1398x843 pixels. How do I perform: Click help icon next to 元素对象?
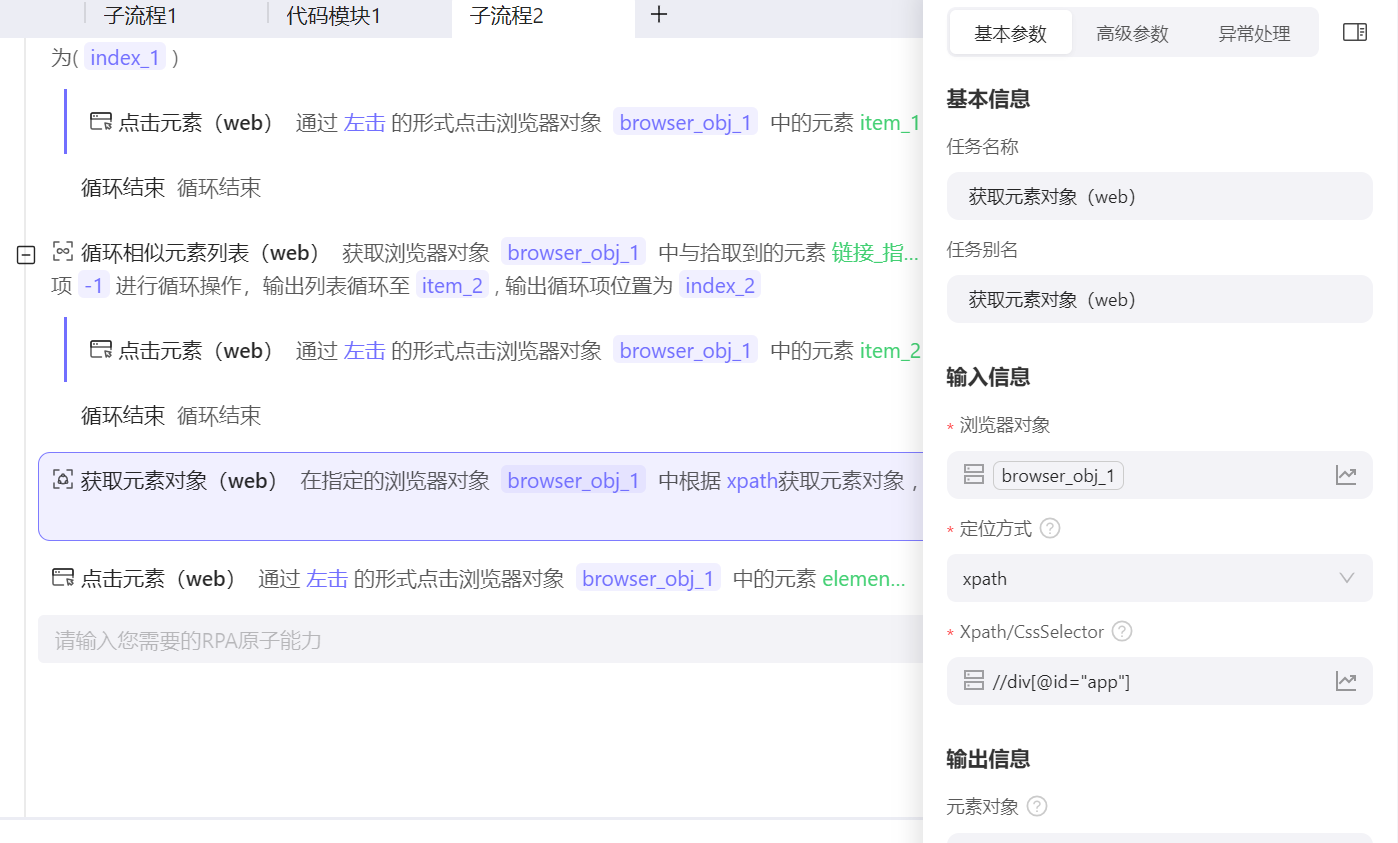(x=1037, y=806)
